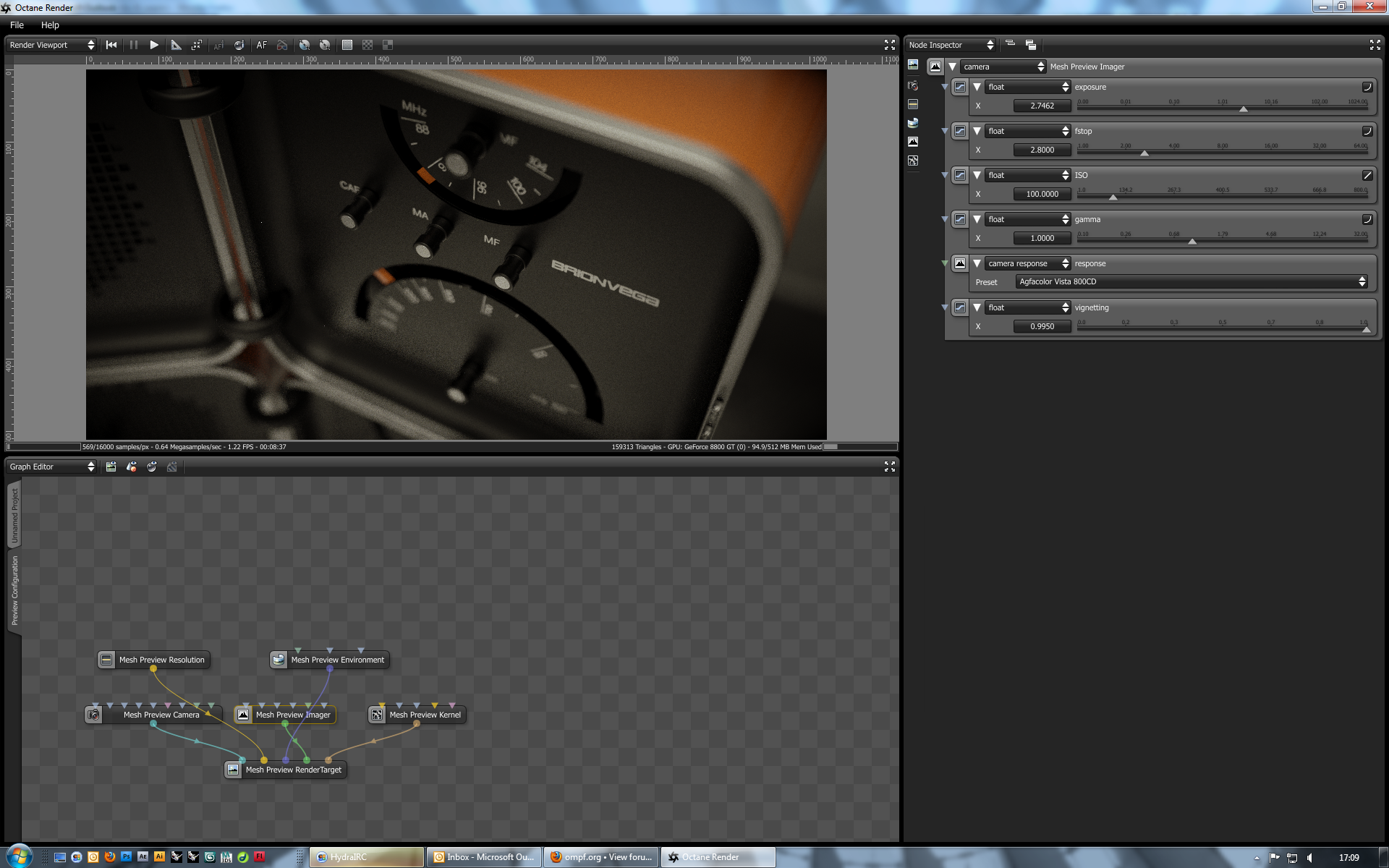Select the Mesh Preview Resolution node
The height and width of the screenshot is (868, 1389).
tap(153, 660)
